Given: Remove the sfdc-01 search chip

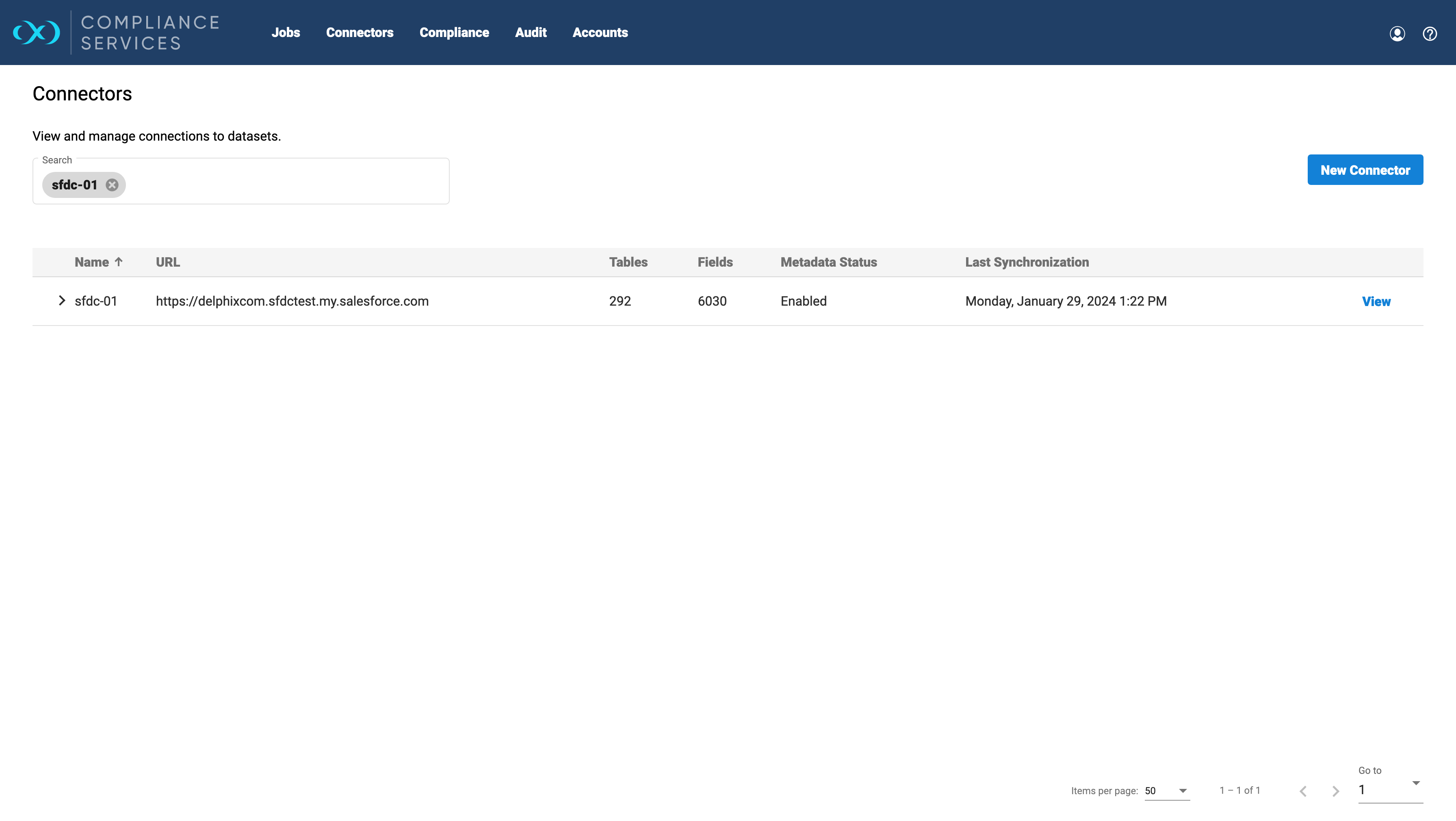Looking at the screenshot, I should point(112,185).
